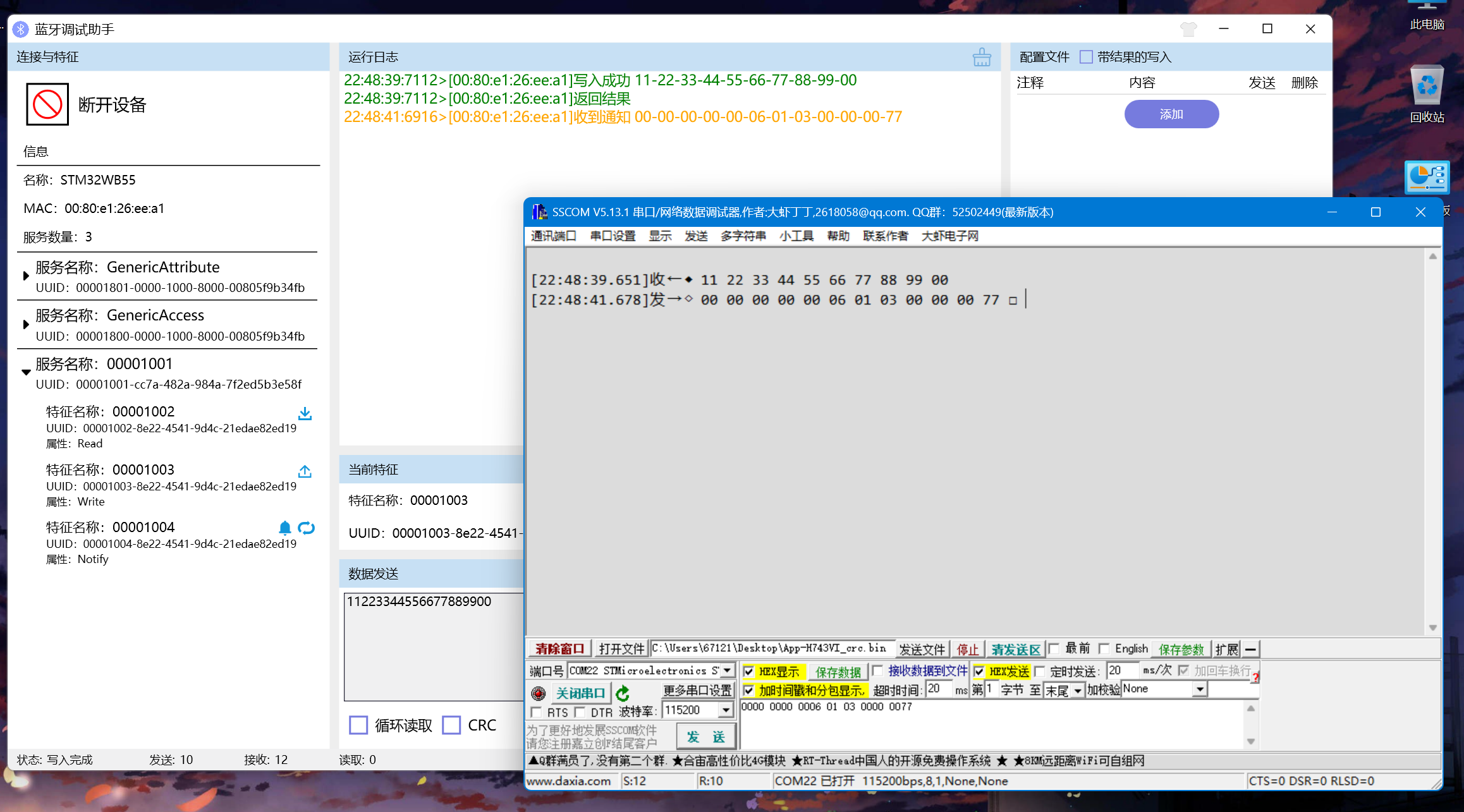The height and width of the screenshot is (812, 1464).
Task: Expand the GenericAttribute service
Action: click(x=26, y=276)
